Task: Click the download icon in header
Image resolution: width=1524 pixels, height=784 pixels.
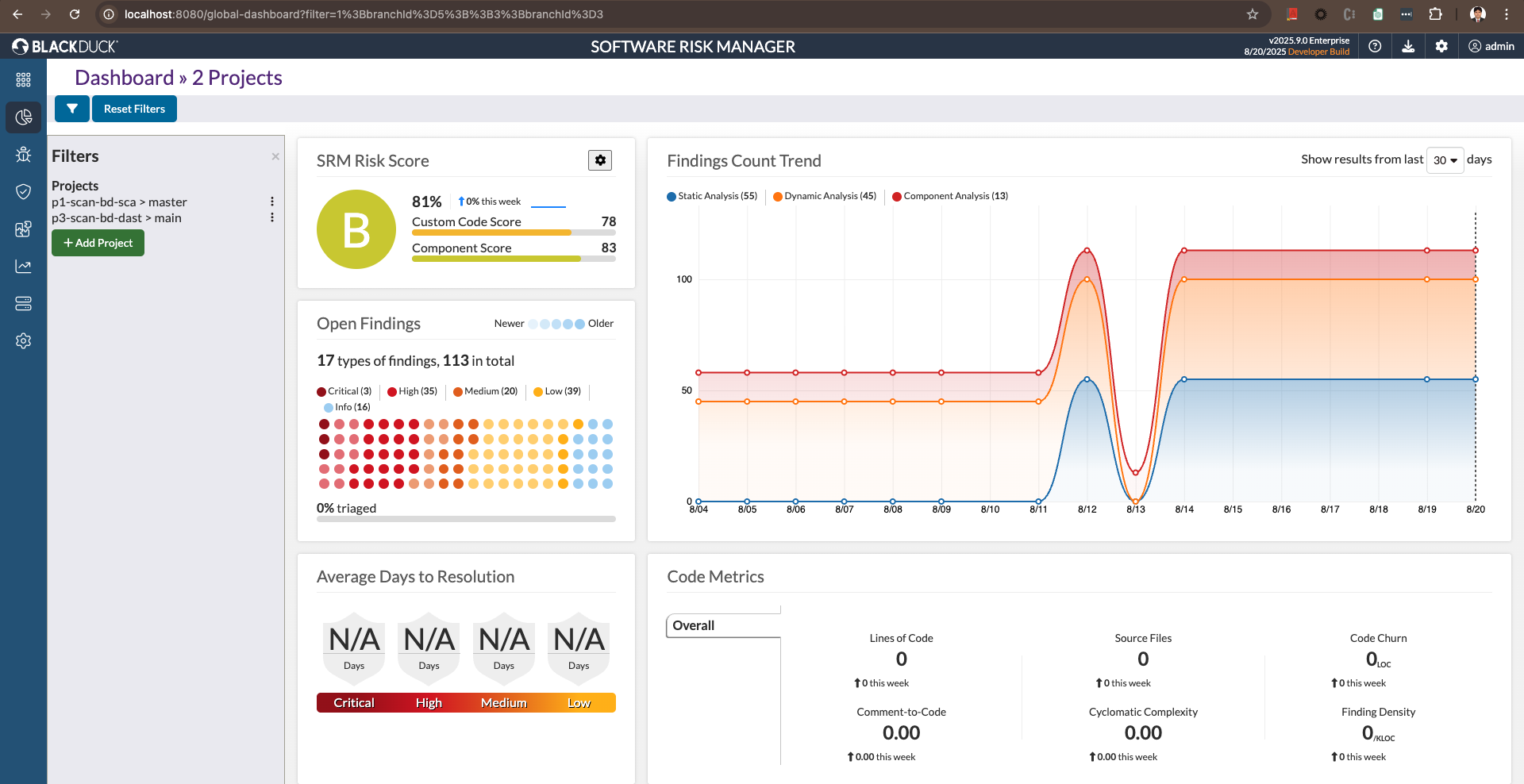Action: [1408, 47]
